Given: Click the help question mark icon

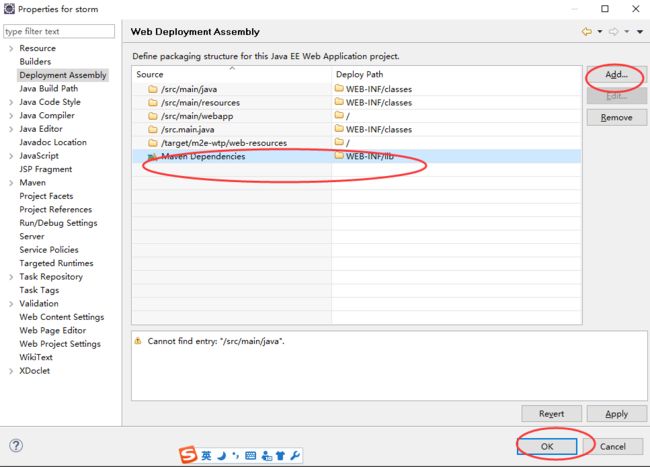Looking at the screenshot, I should click(16, 445).
